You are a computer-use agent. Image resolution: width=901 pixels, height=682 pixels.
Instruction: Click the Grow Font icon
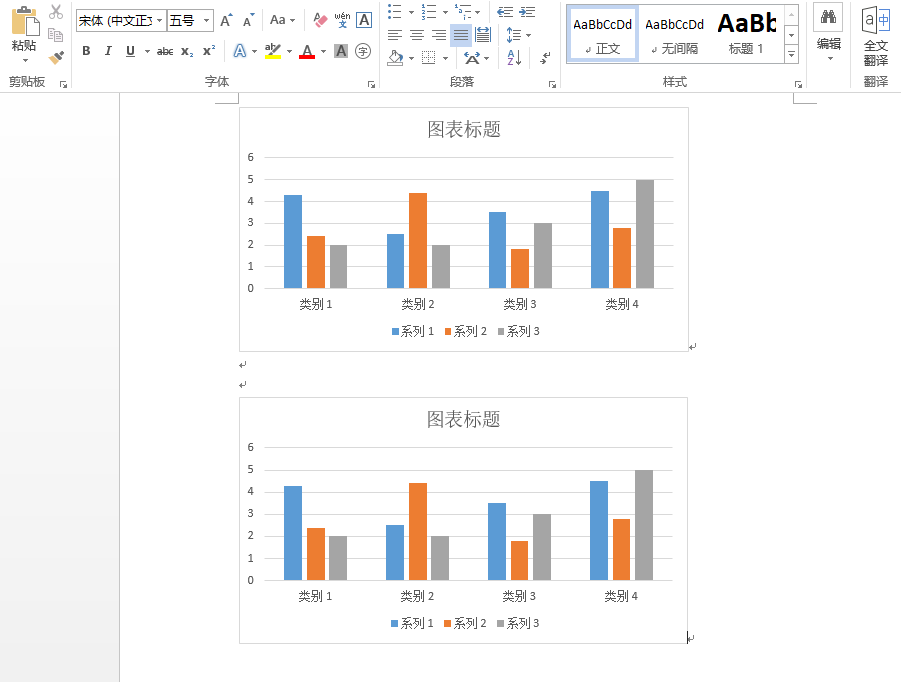(x=226, y=20)
